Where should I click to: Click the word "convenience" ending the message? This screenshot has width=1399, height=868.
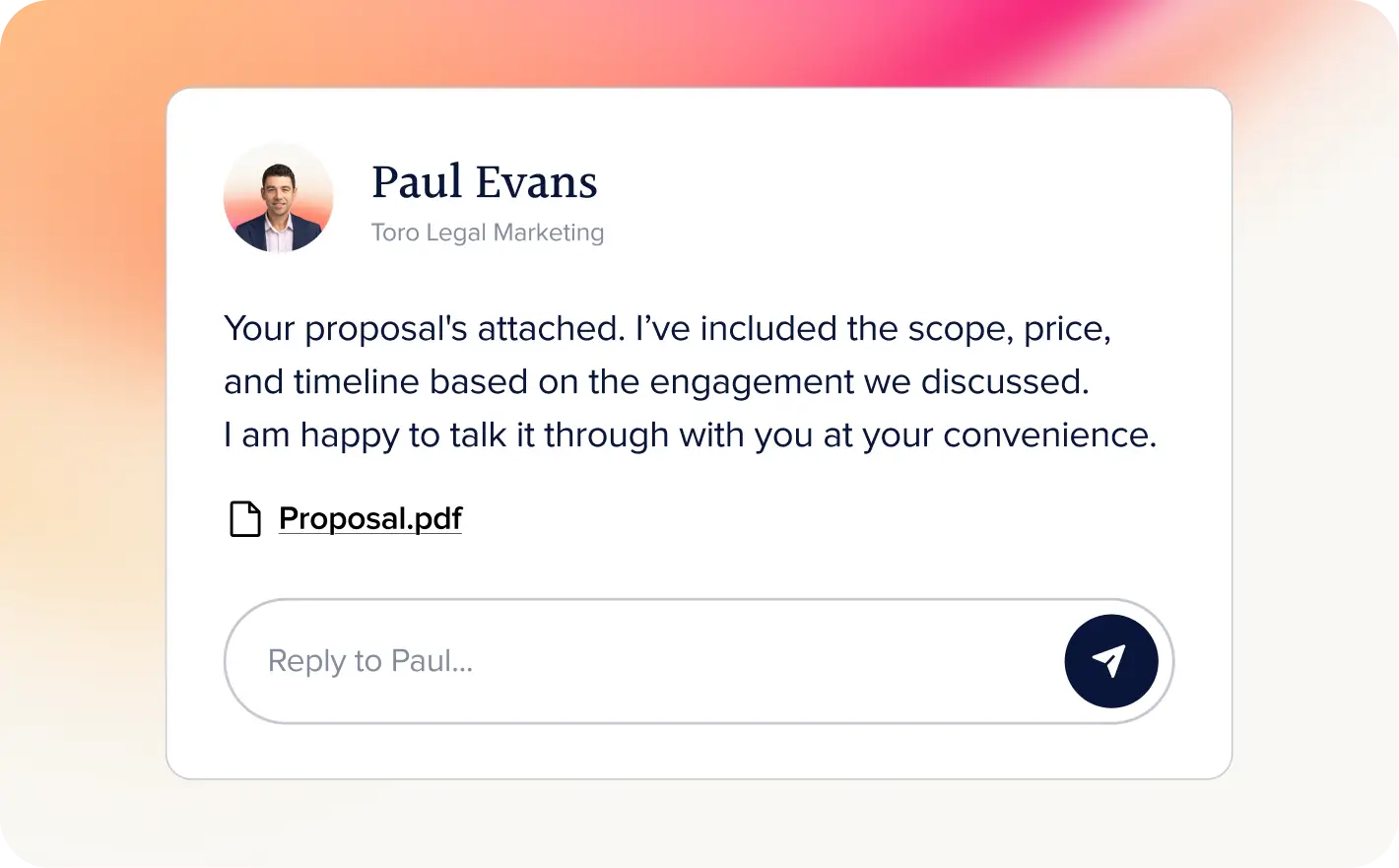coord(1049,435)
